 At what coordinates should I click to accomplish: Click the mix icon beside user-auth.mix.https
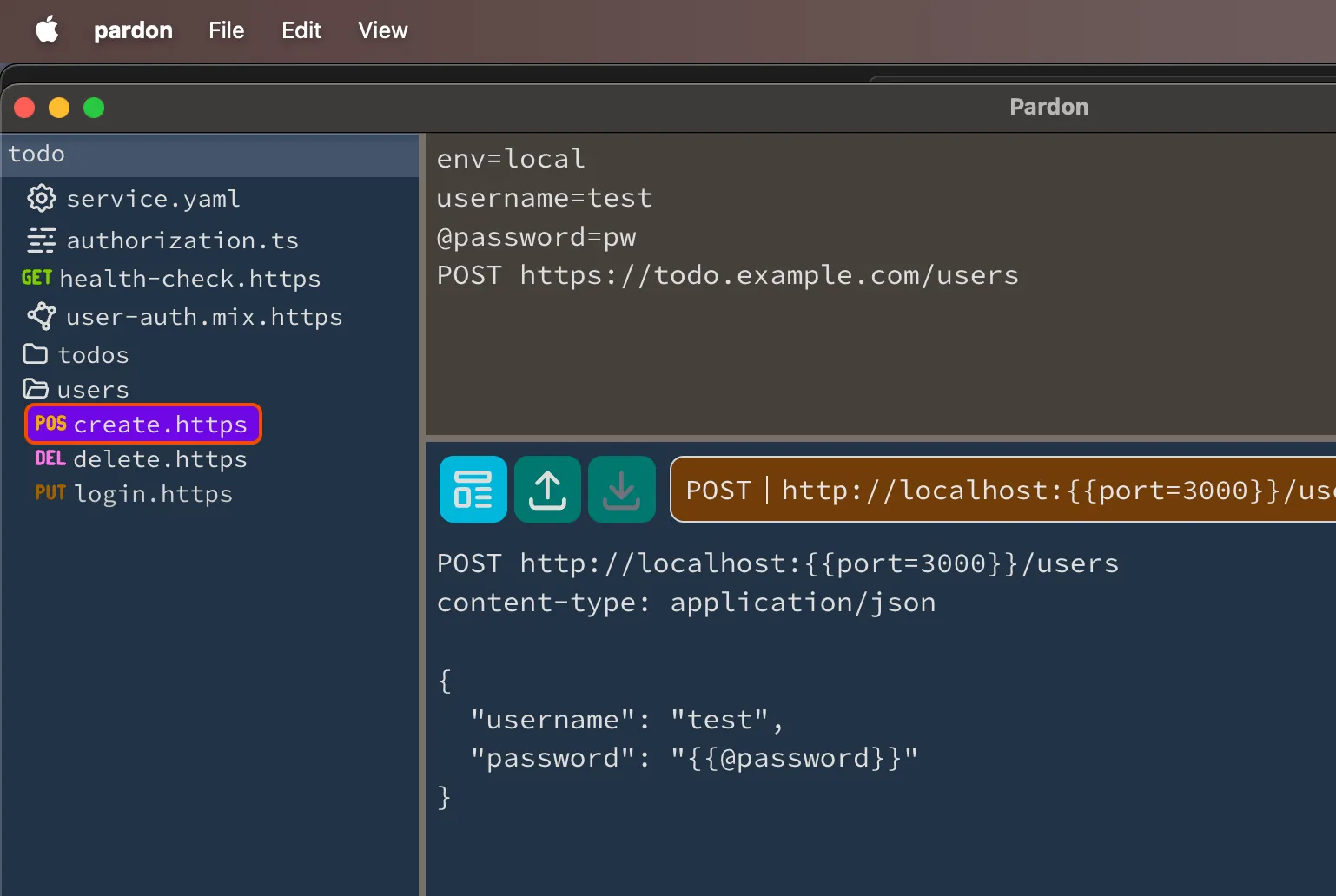[x=41, y=316]
